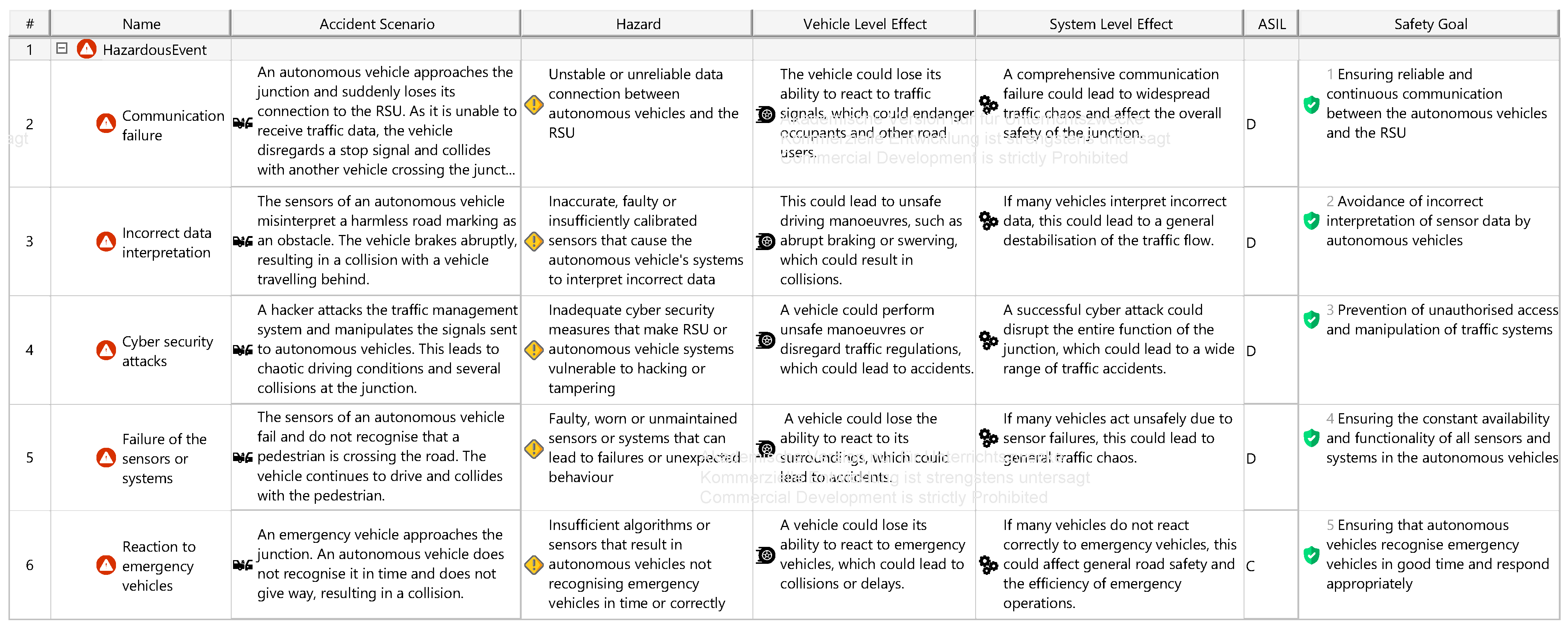
Task: Click the Cyber security attacks warning icon
Action: (106, 350)
